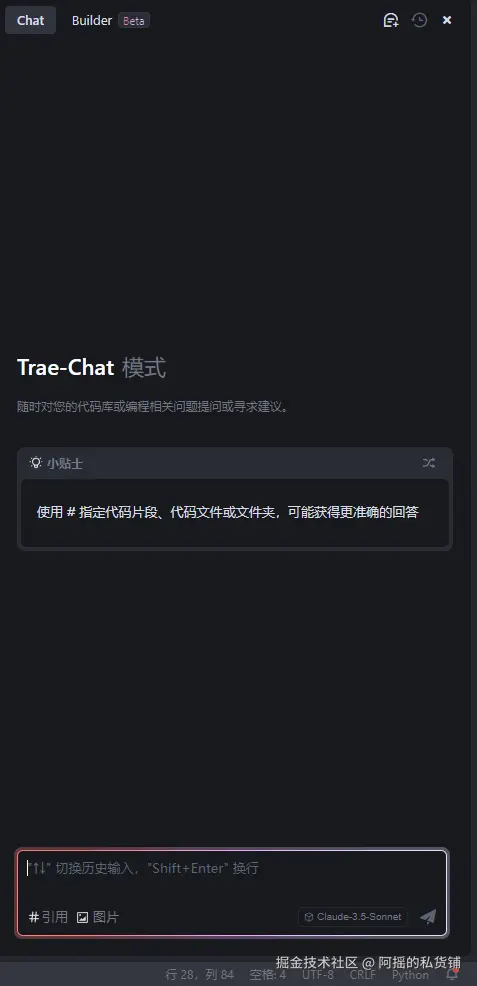Open the Claude-3.5-Sonnet model dropdown

point(353,917)
